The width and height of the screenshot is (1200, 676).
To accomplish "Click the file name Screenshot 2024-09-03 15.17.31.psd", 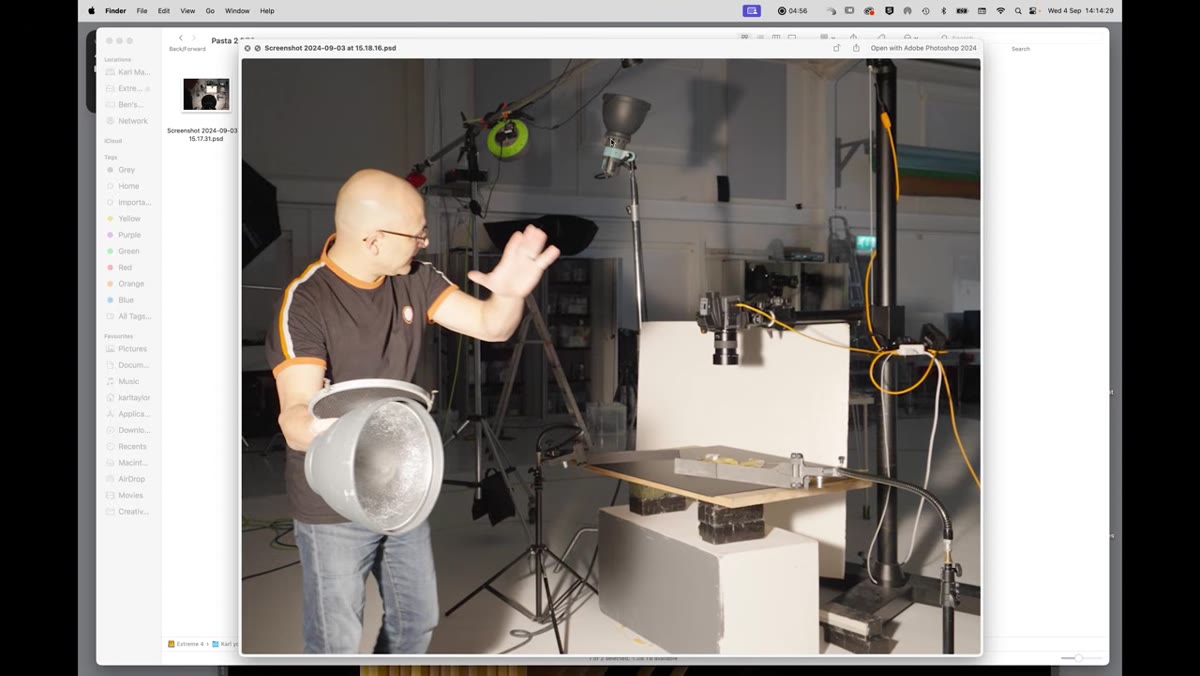I will coord(203,134).
